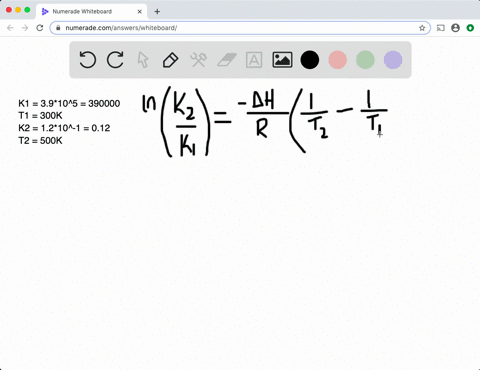Viewport: 480px width, 370px height.
Task: Click the T1 = 300K text line
Action: (40, 116)
